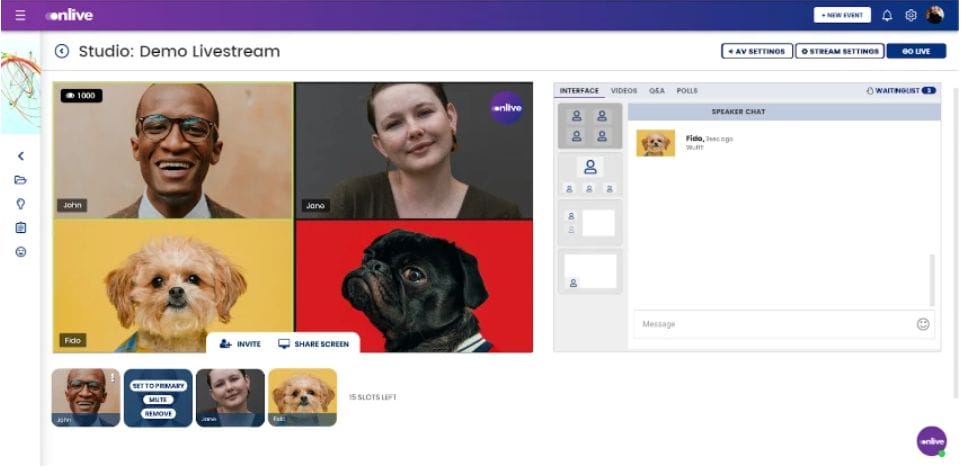Screen dimensions: 964x470
Task: Select the four-speaker grid layout
Action: [589, 125]
